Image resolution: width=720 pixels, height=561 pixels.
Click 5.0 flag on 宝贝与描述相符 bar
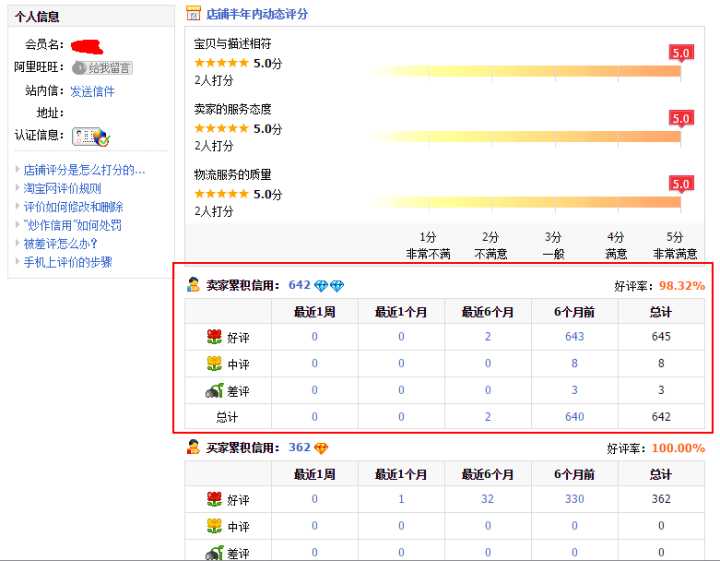pyautogui.click(x=681, y=53)
